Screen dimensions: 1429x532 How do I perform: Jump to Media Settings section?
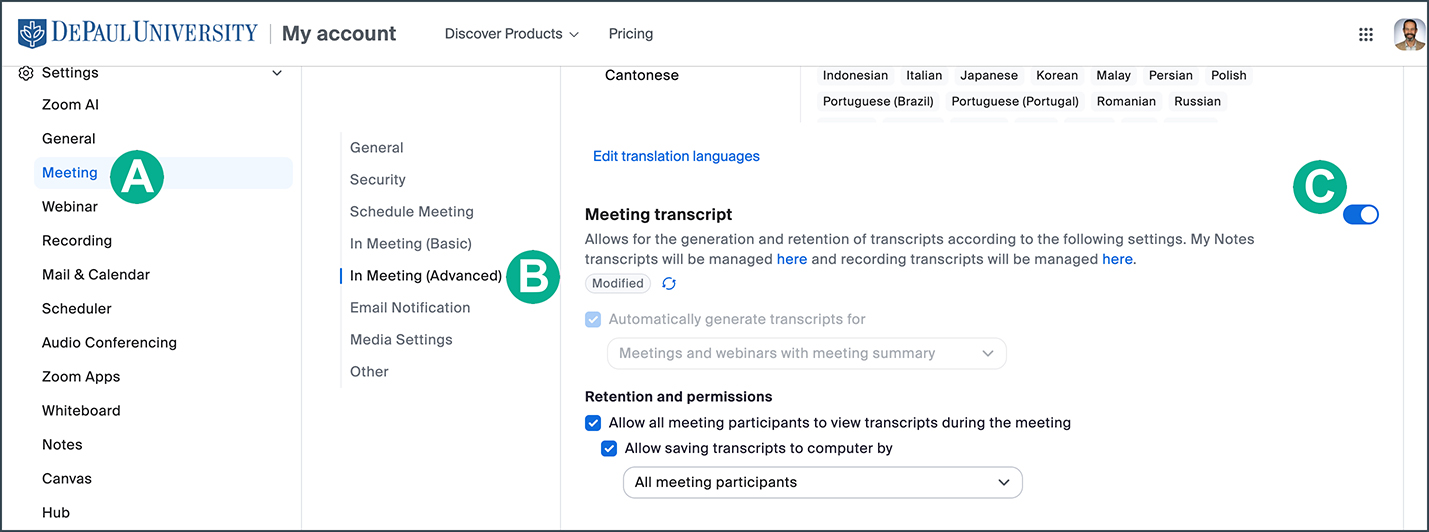click(401, 340)
